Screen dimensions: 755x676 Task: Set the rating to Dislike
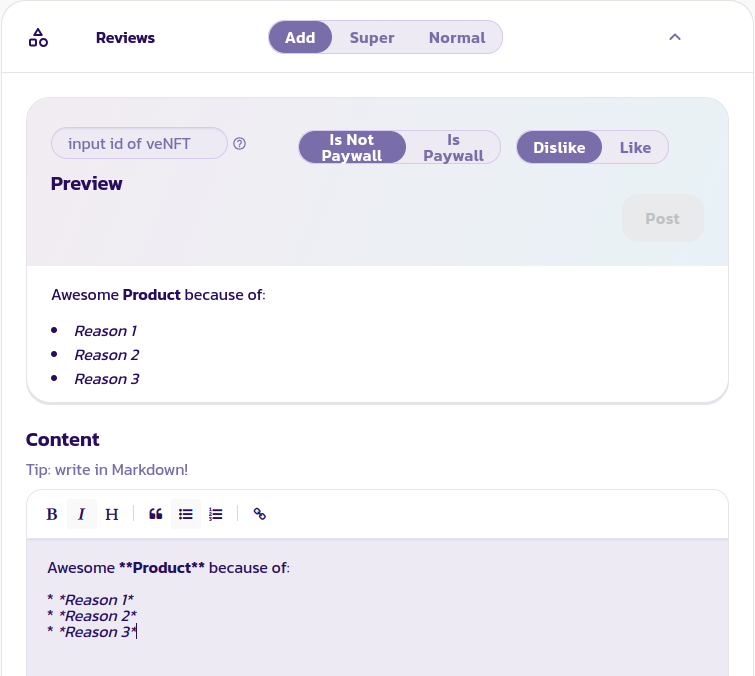[x=559, y=148]
